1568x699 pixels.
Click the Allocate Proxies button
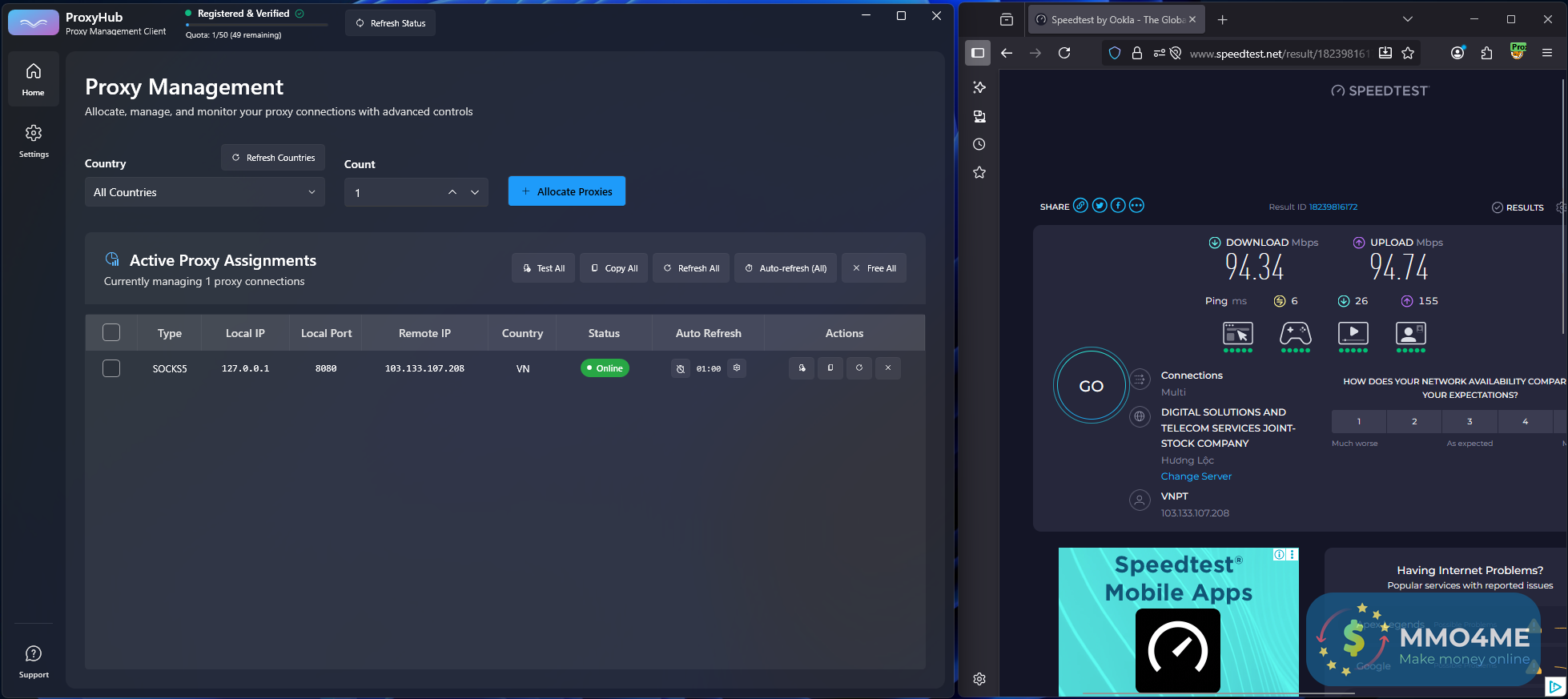point(567,191)
